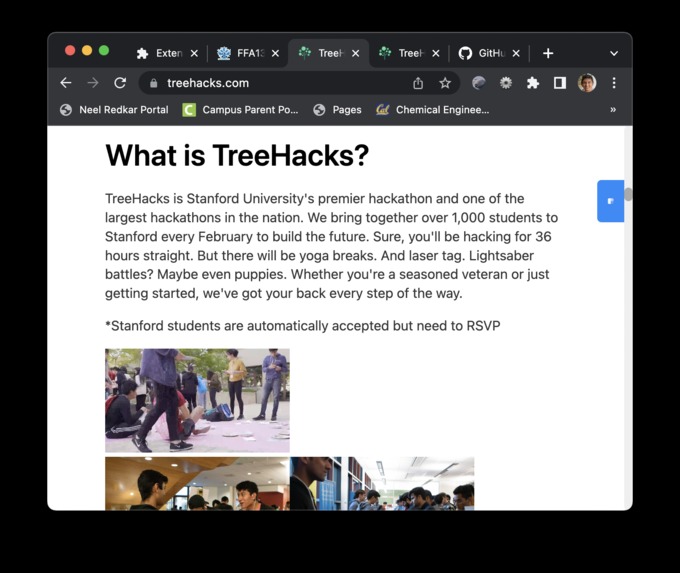Image resolution: width=680 pixels, height=573 pixels.
Task: Close the GitHub tab
Action: pos(516,53)
